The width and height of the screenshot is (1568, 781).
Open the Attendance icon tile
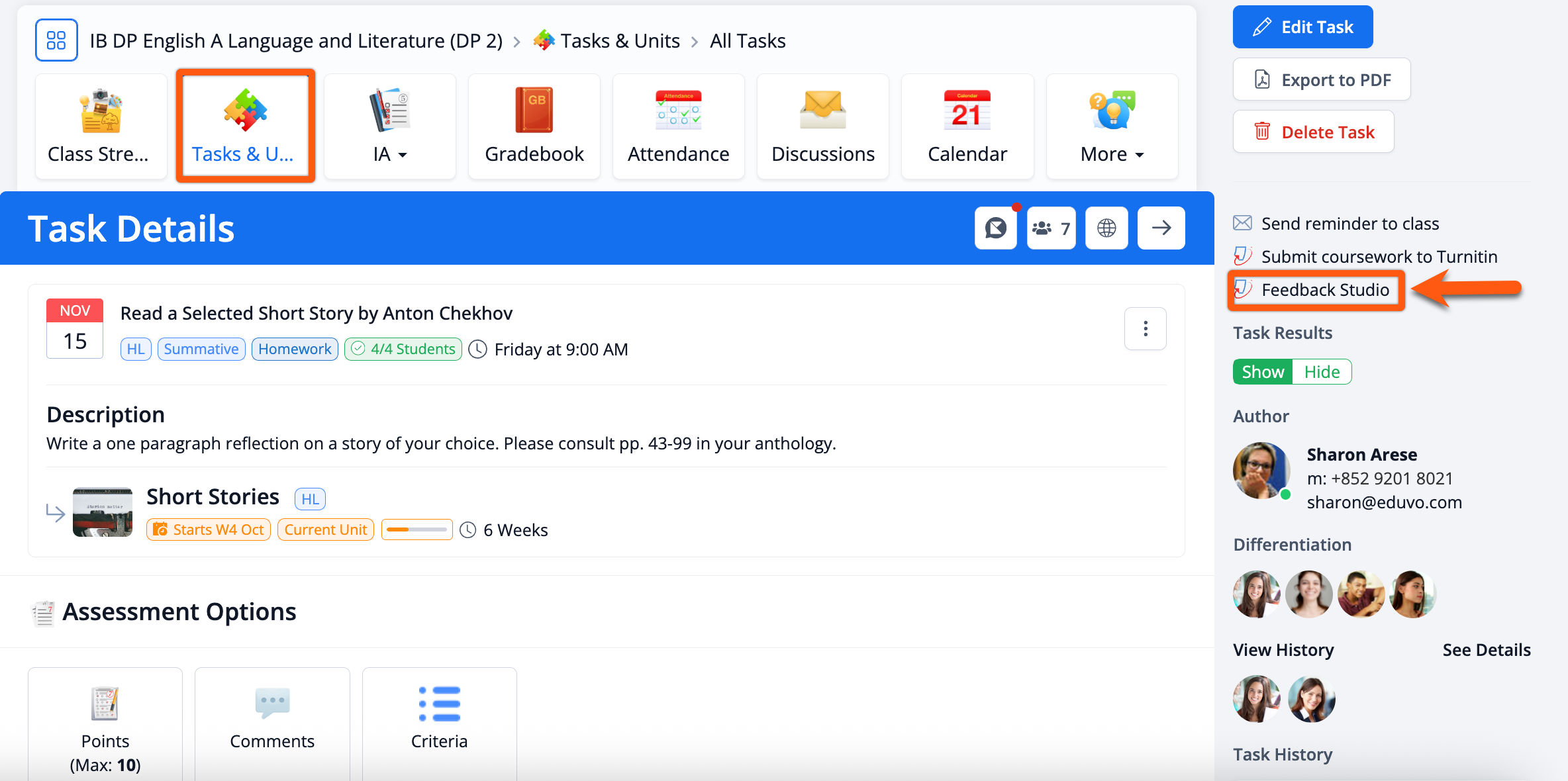click(678, 126)
